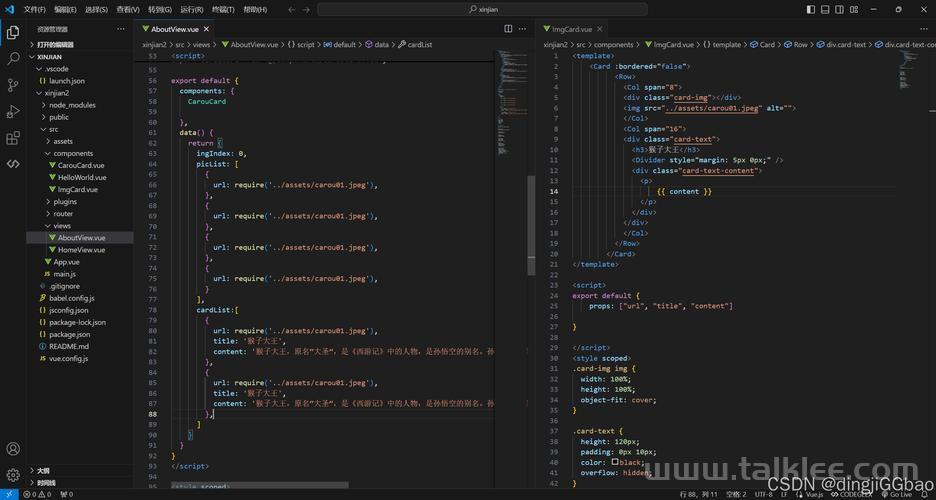Screen dimensions: 936x500
Task: Click Go Live in status bar
Action: (x=897, y=494)
